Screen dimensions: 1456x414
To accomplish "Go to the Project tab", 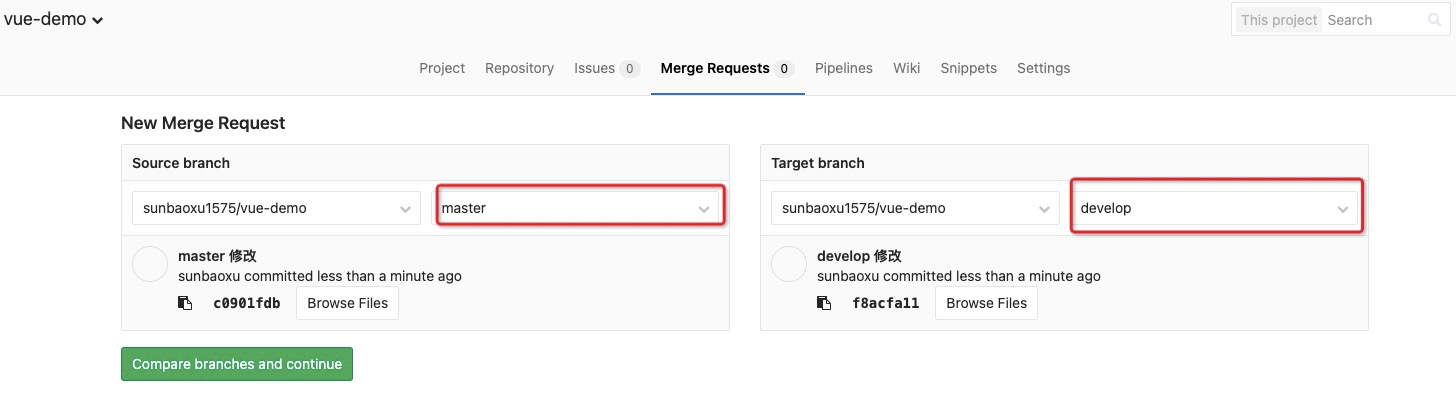I will 442,68.
